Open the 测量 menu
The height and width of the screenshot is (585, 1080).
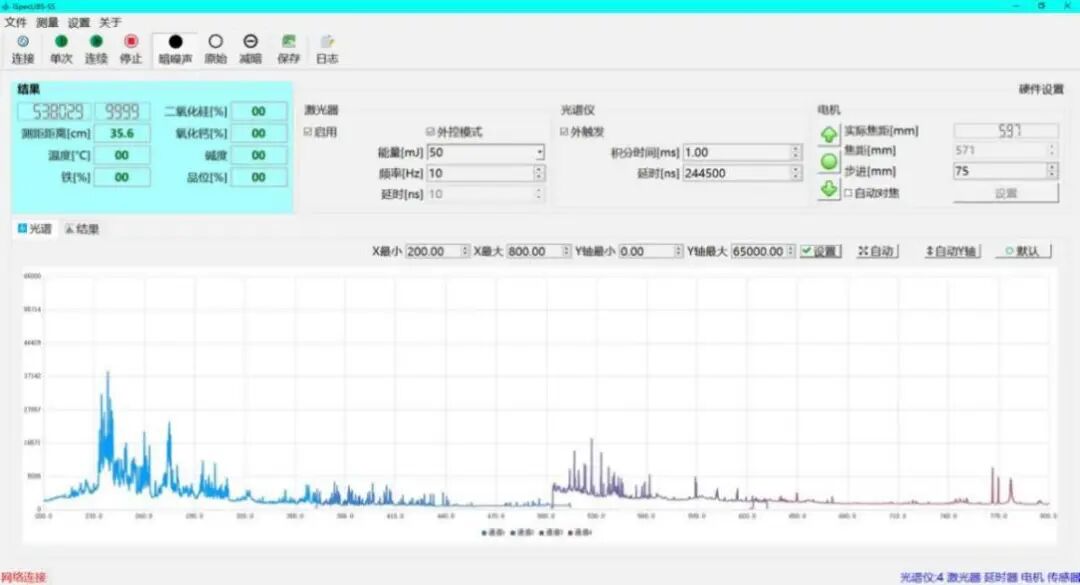[47, 22]
